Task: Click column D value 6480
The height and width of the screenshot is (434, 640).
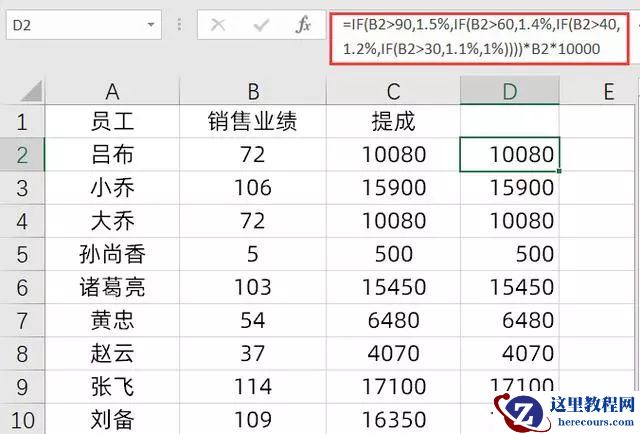Action: [x=510, y=320]
